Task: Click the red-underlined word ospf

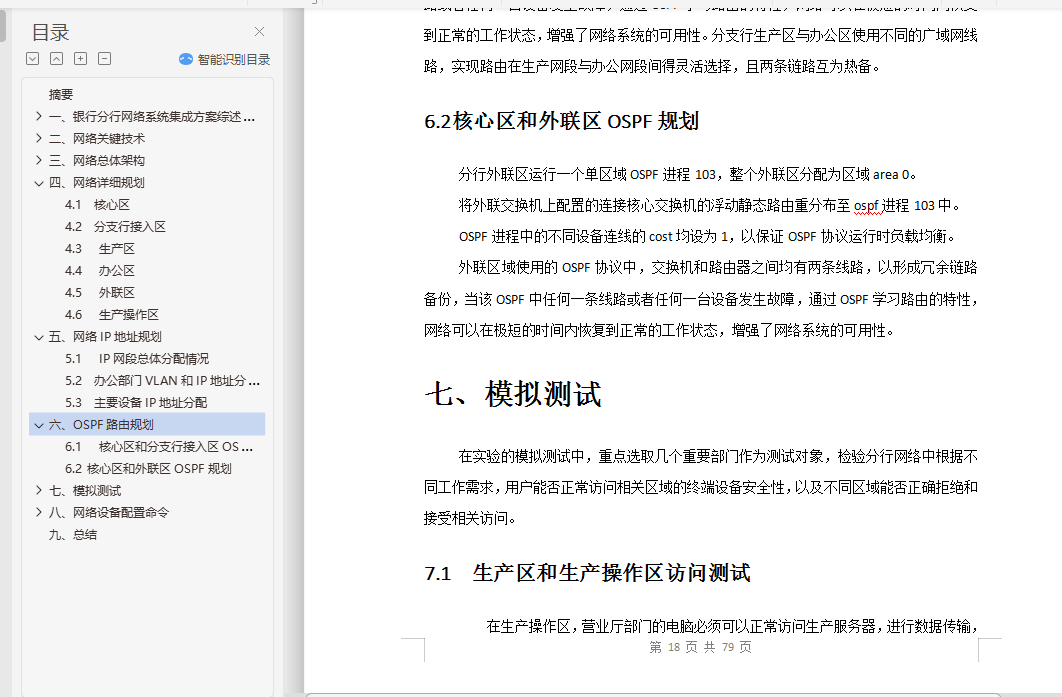Action: tap(866, 205)
